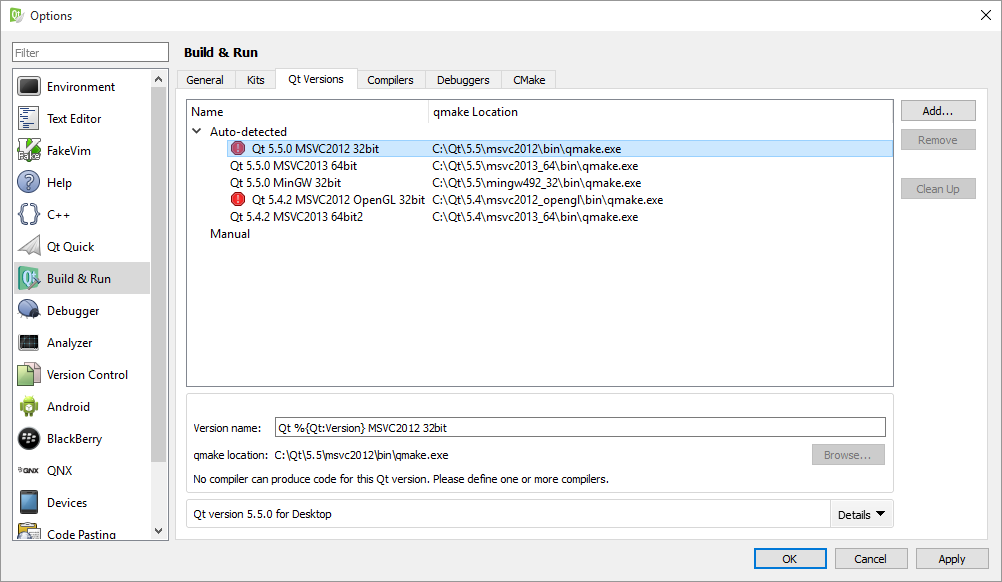
Task: Click the Name column header
Action: tap(308, 112)
